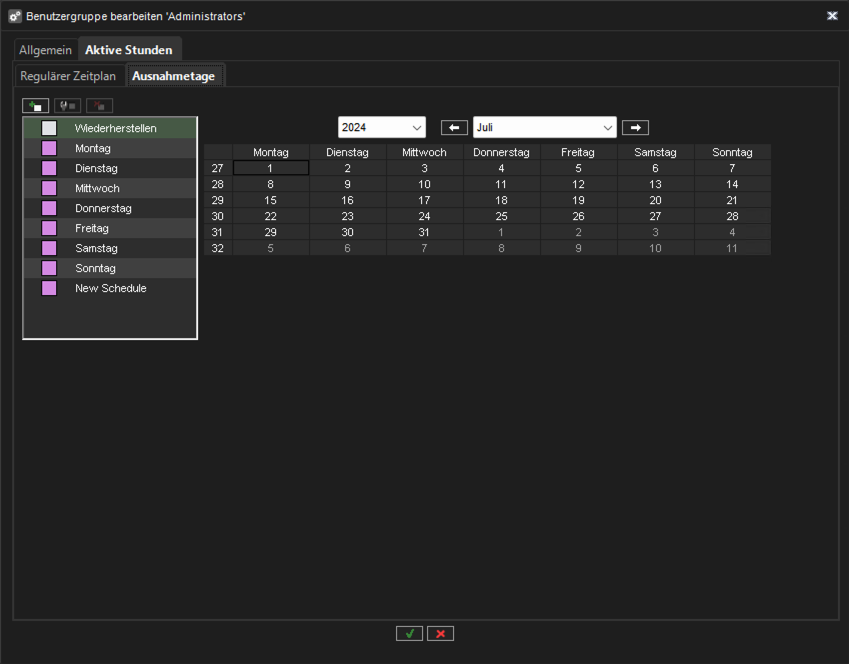
Task: Select day 17 in the calendar
Action: (x=424, y=200)
